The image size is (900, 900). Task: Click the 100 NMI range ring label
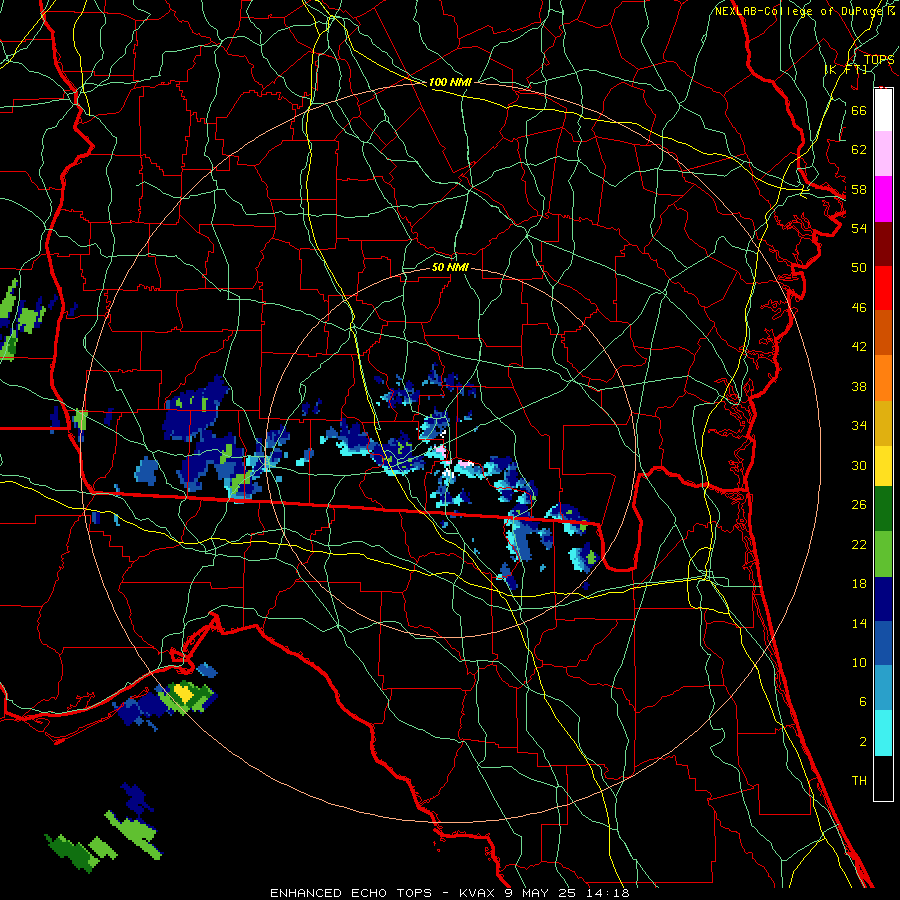450,82
